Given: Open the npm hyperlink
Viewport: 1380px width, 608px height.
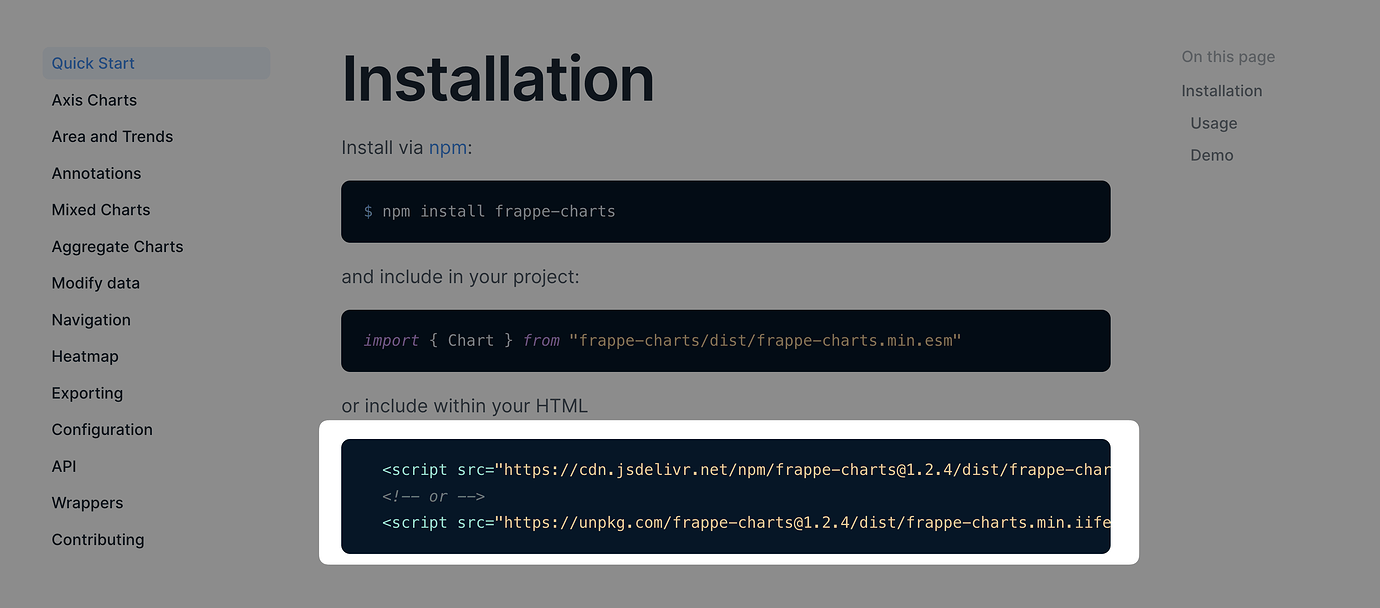Looking at the screenshot, I should click(x=447, y=147).
